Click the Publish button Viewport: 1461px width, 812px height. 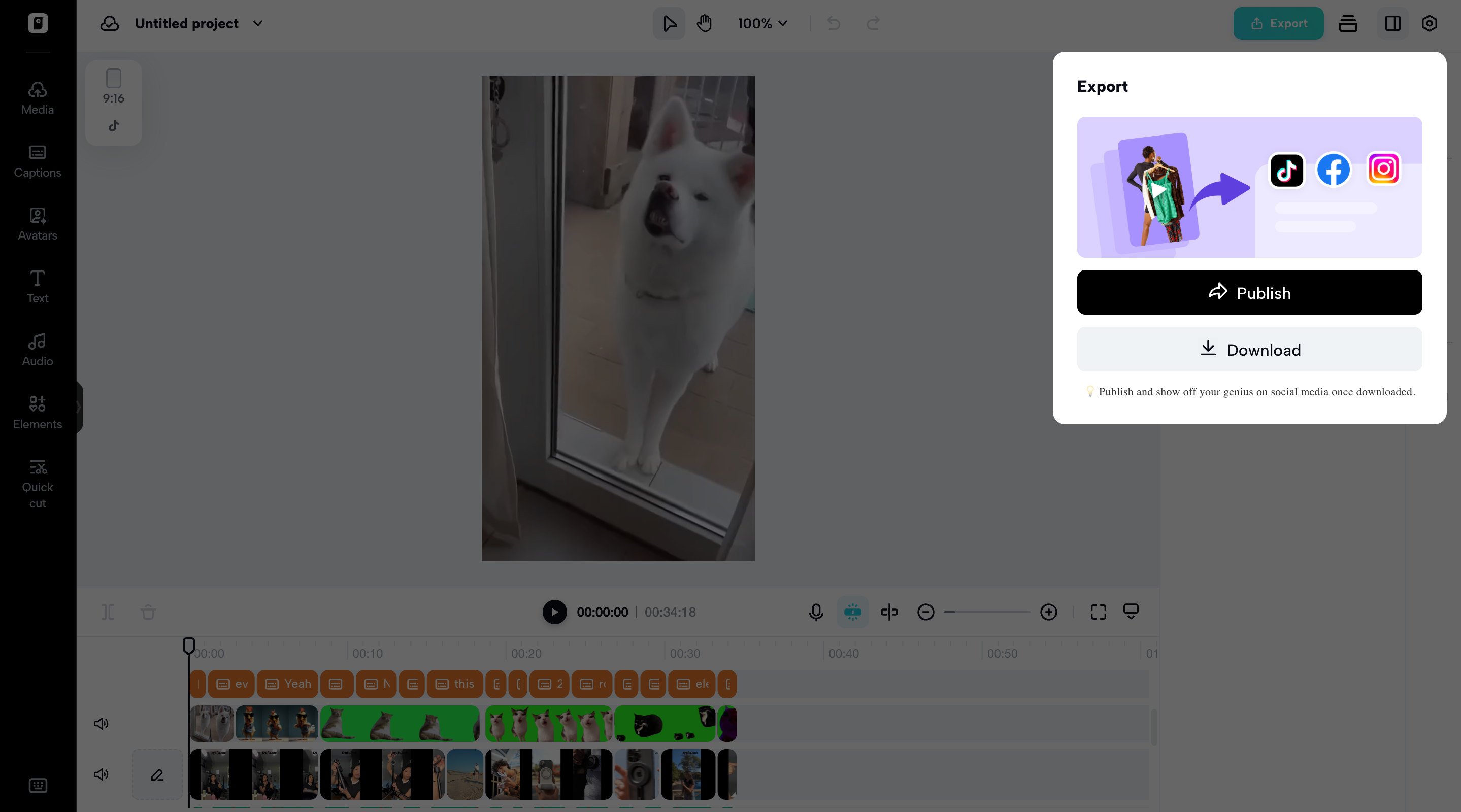[x=1249, y=293]
